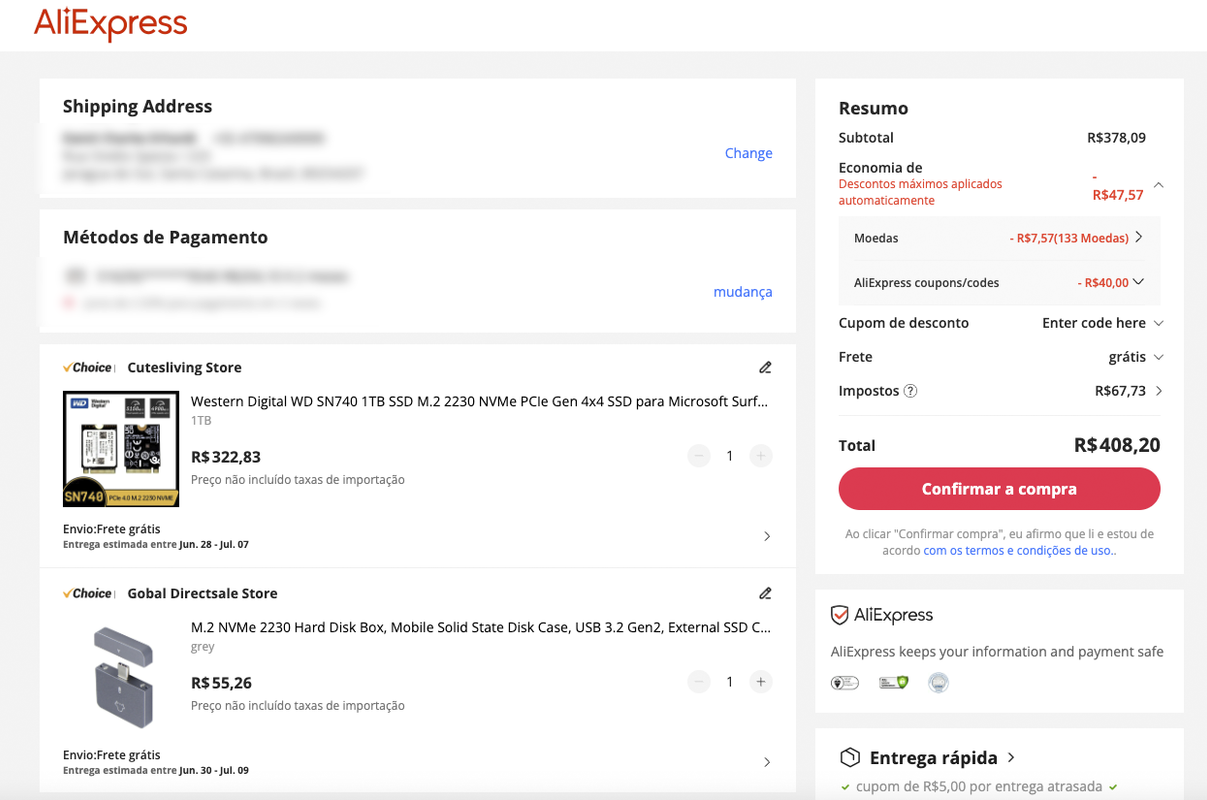Screen dimensions: 1207x800
Task: Edit note for Gobal Directsale Store order
Action: coord(765,593)
